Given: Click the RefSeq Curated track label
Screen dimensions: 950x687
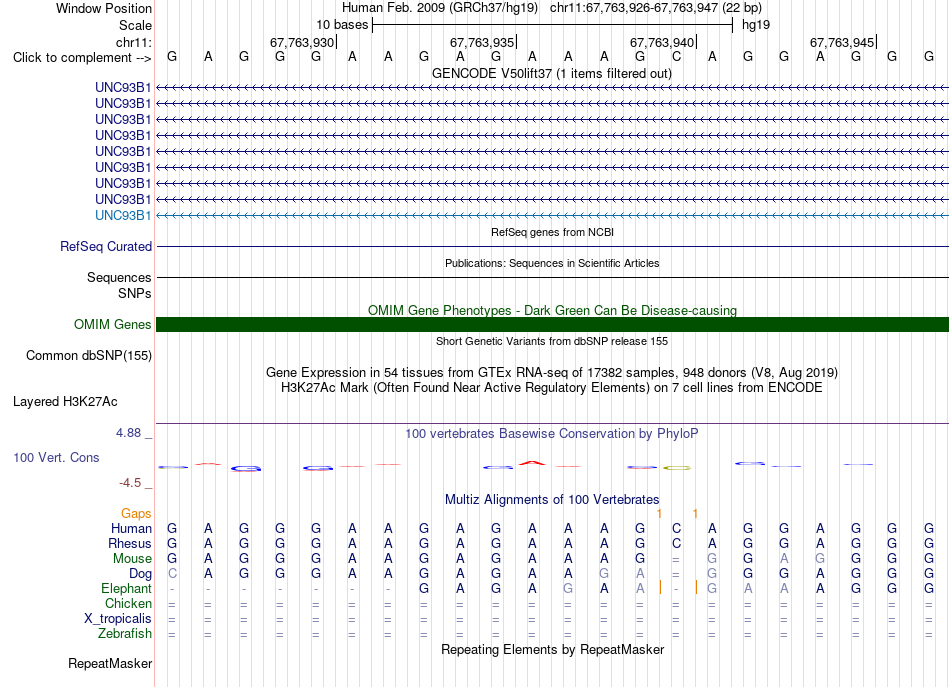Looking at the screenshot, I should (x=105, y=247).
